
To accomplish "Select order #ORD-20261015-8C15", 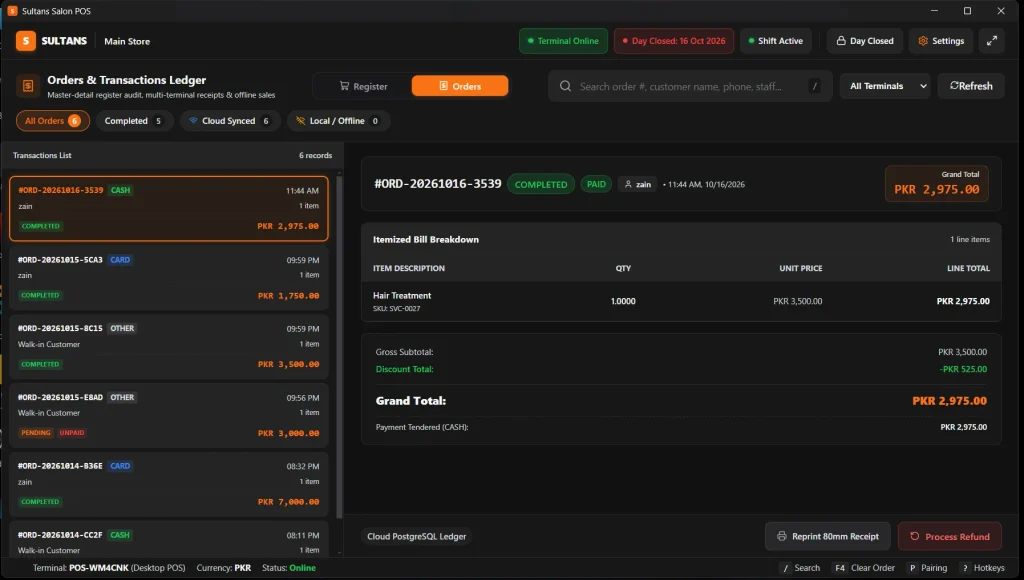I will 168,346.
